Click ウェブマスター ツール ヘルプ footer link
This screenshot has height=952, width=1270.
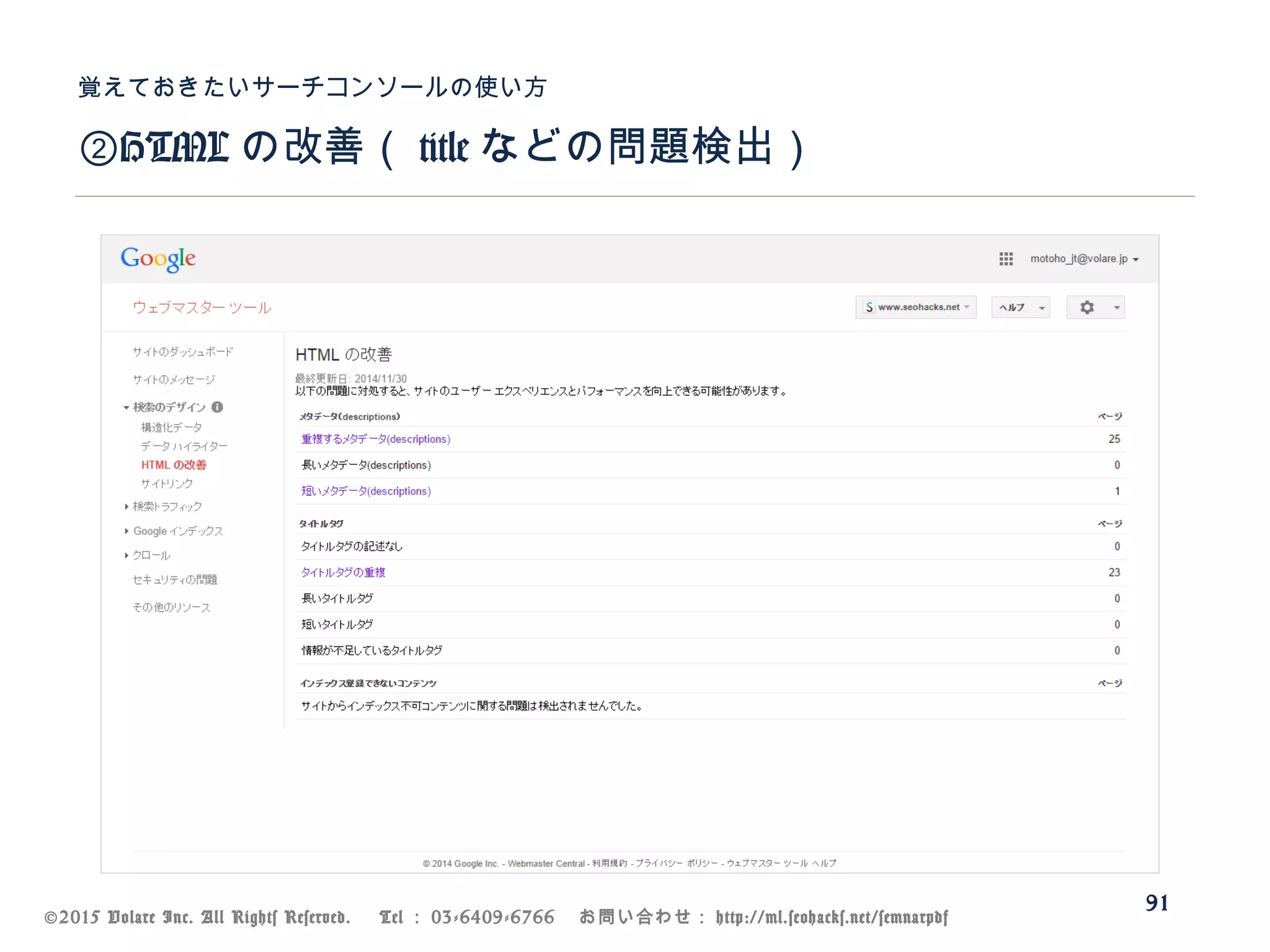pos(781,863)
